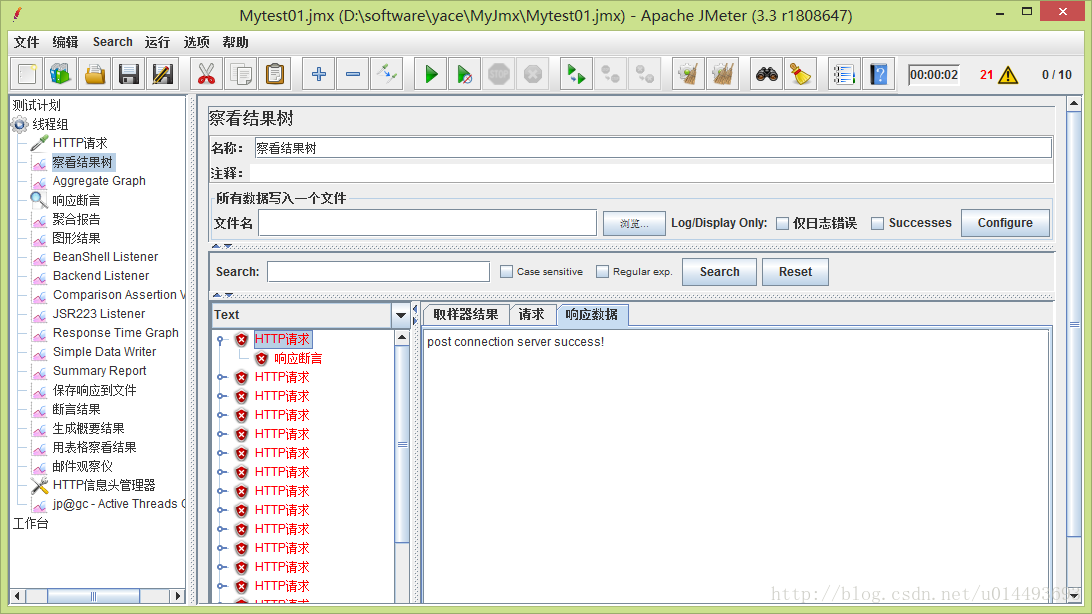Select Aggregate Graph in the test plan tree
Image resolution: width=1092 pixels, height=614 pixels.
click(x=99, y=181)
